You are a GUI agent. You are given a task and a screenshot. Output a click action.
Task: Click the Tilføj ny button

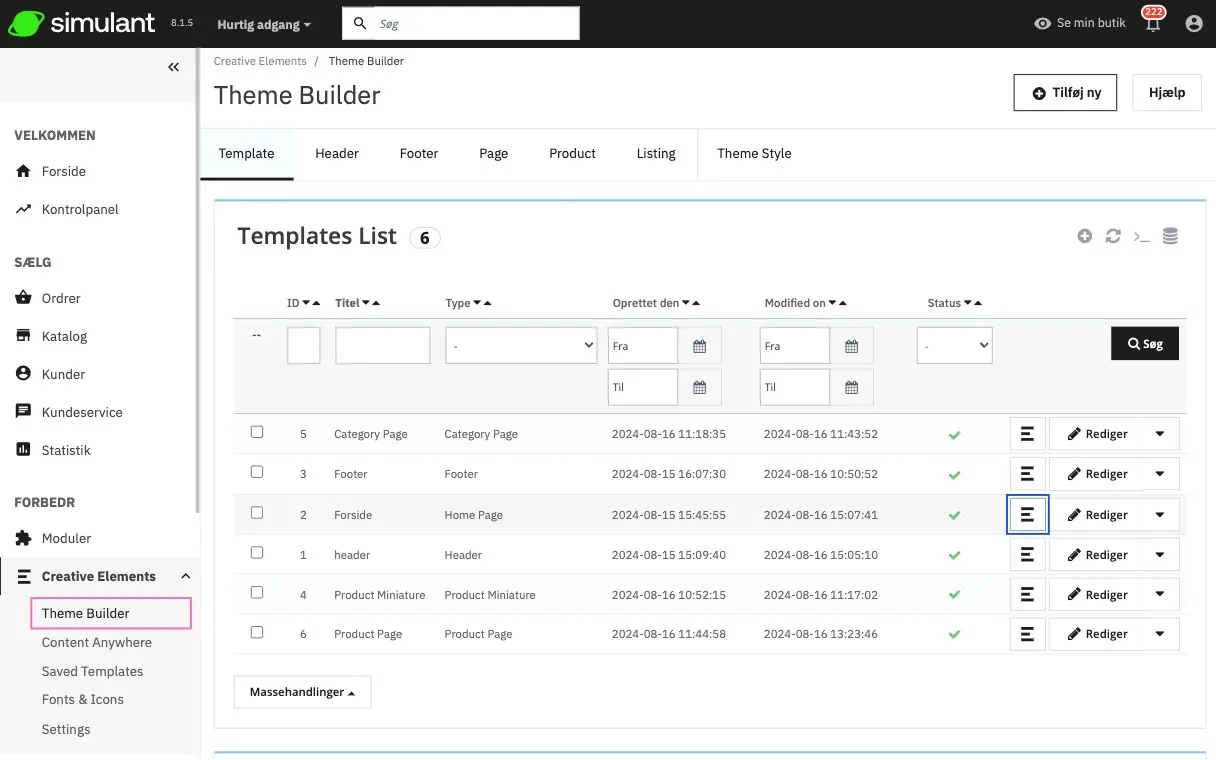(1065, 92)
